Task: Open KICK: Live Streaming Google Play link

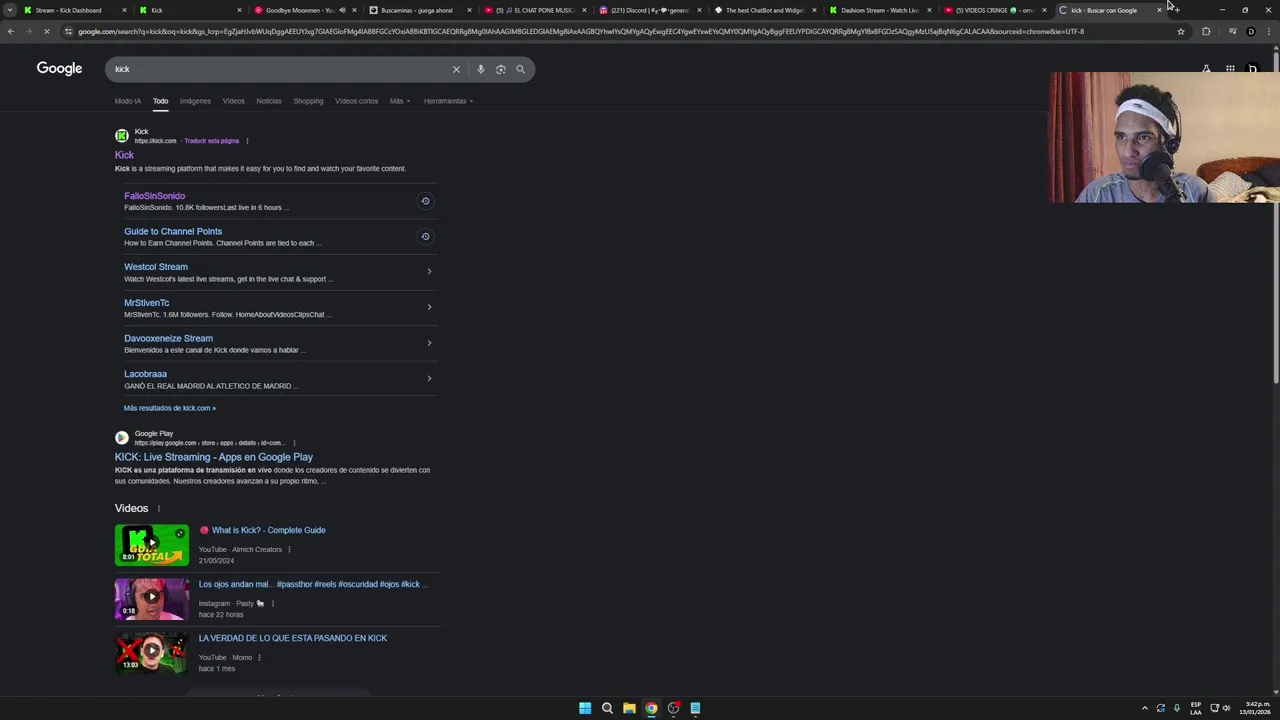Action: tap(214, 457)
